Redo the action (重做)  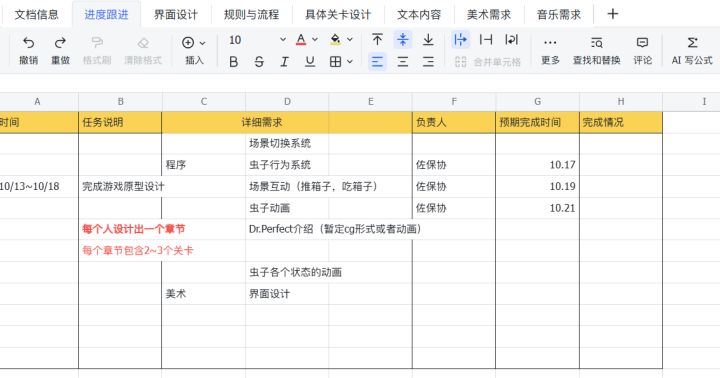pyautogui.click(x=60, y=50)
